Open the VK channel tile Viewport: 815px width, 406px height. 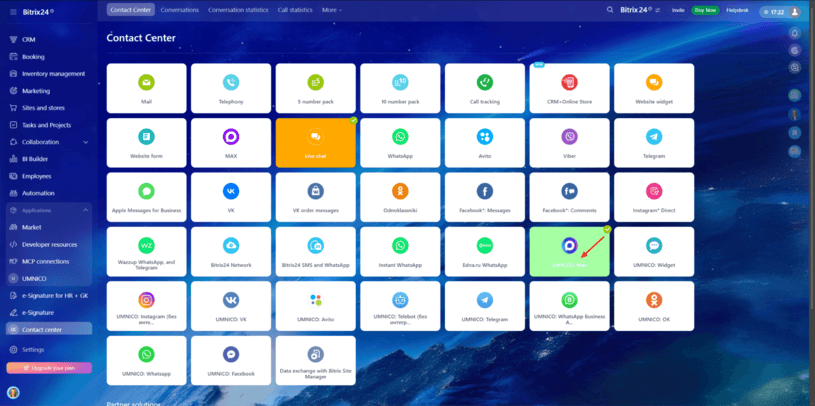[x=231, y=198]
